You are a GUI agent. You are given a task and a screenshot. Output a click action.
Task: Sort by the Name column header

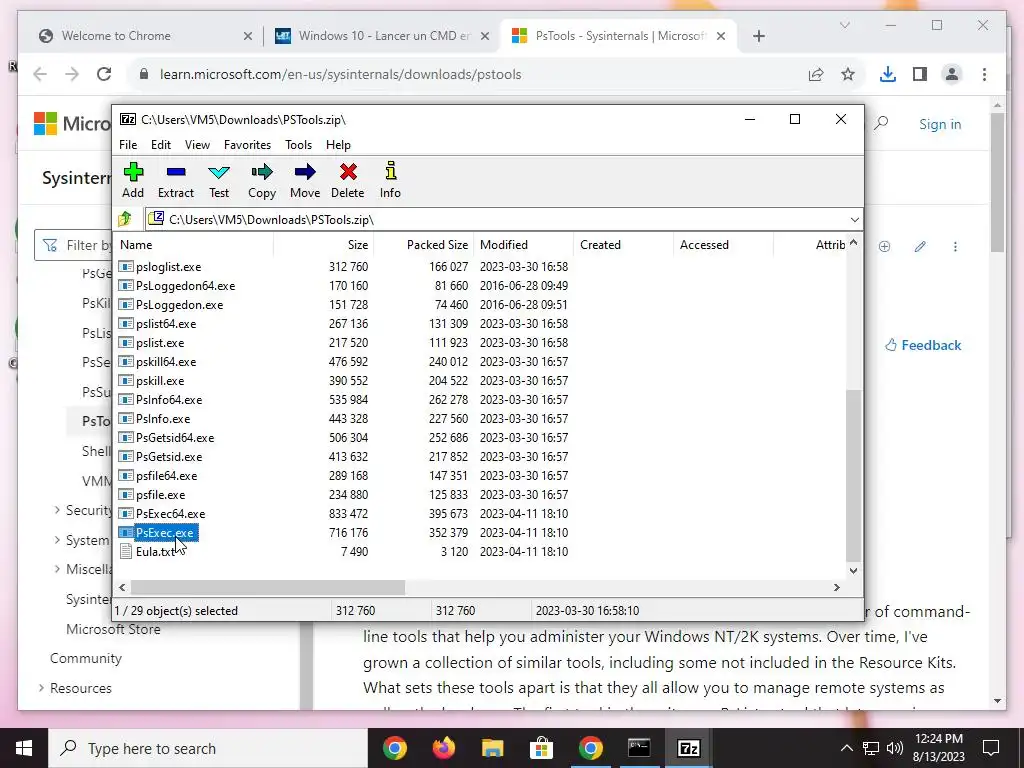point(194,245)
